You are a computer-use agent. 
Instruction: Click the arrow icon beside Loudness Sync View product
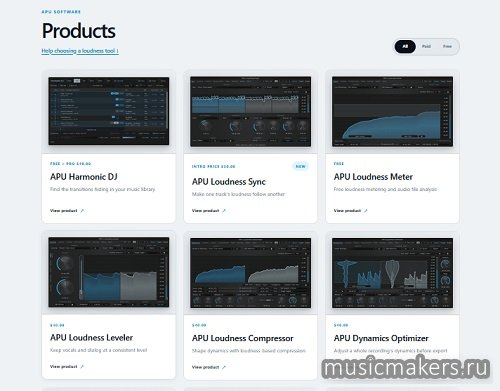(224, 211)
